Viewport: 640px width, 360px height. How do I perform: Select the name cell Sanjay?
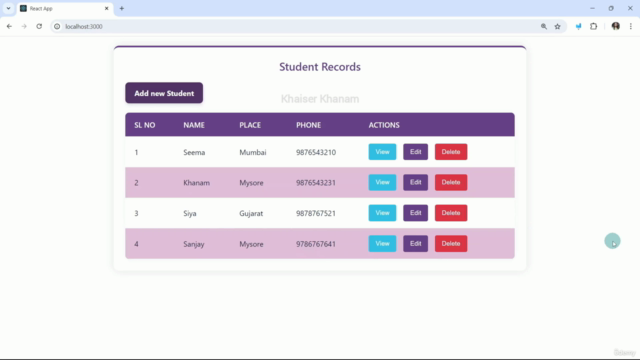tap(194, 244)
